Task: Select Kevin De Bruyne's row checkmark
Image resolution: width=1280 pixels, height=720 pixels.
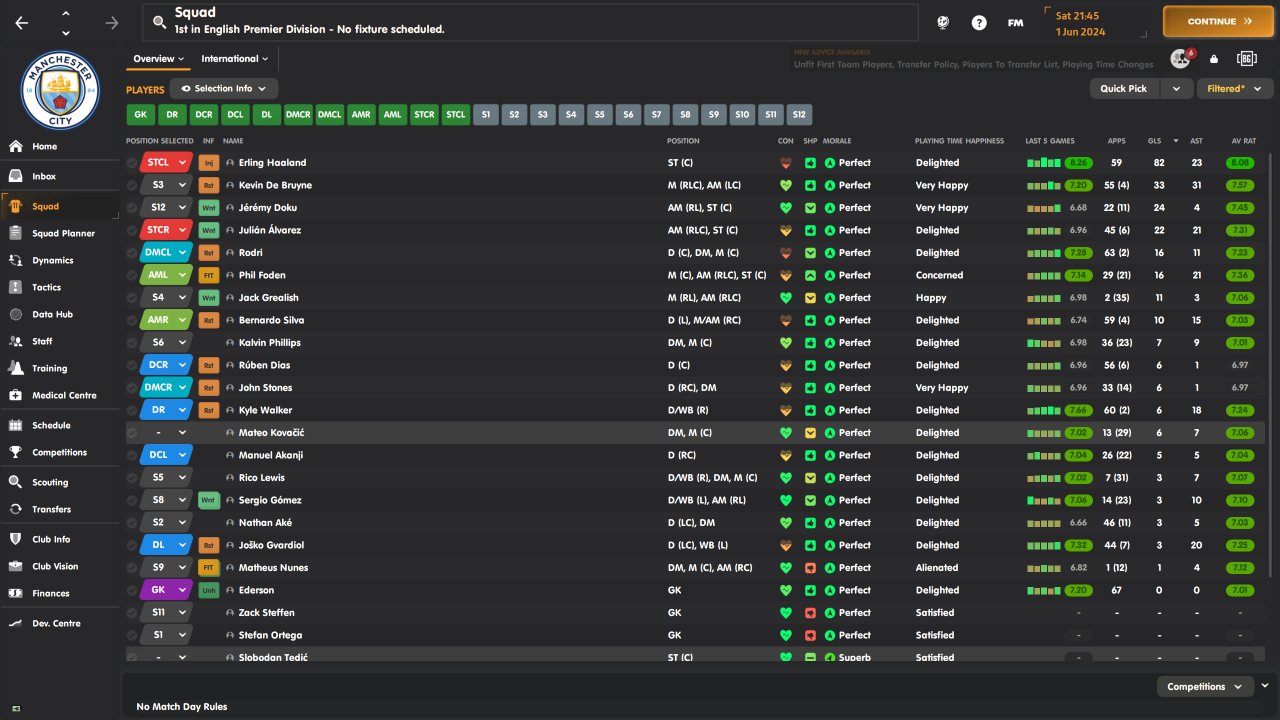Action: click(132, 185)
